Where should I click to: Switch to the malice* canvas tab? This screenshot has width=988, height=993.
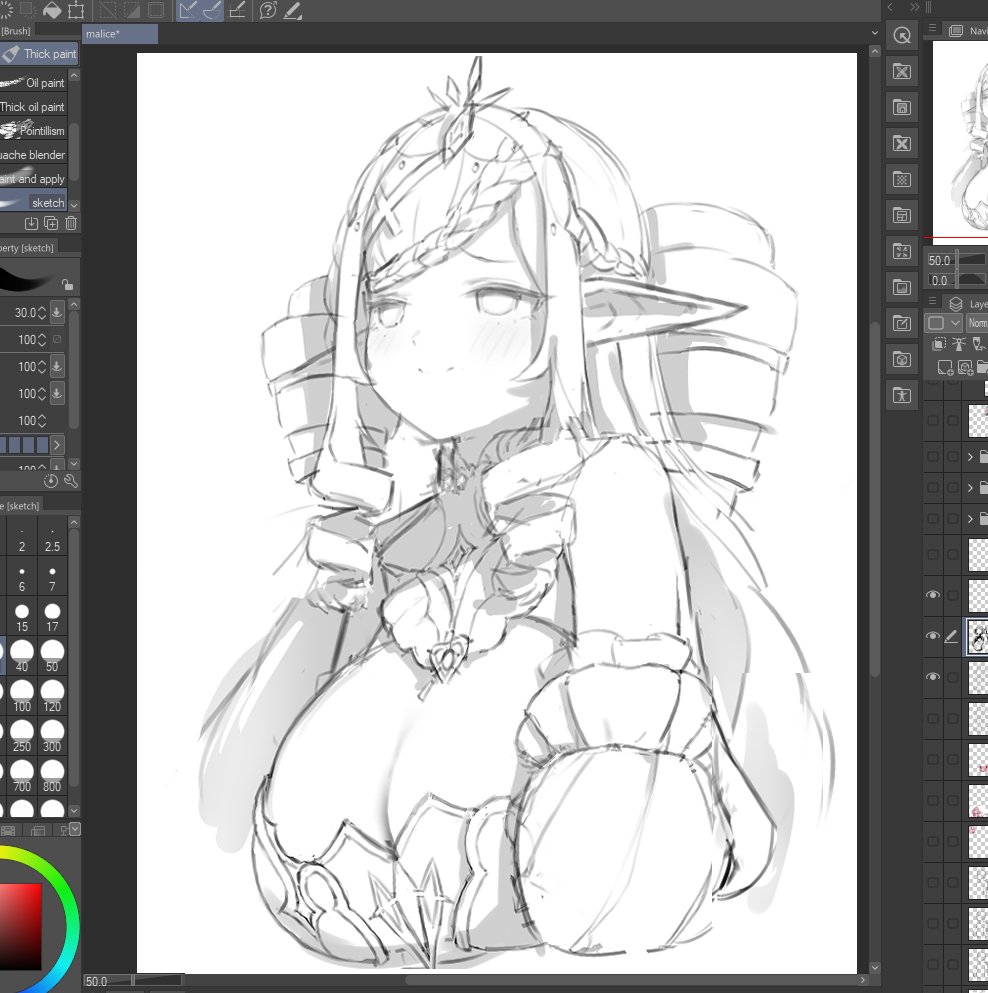[x=120, y=34]
